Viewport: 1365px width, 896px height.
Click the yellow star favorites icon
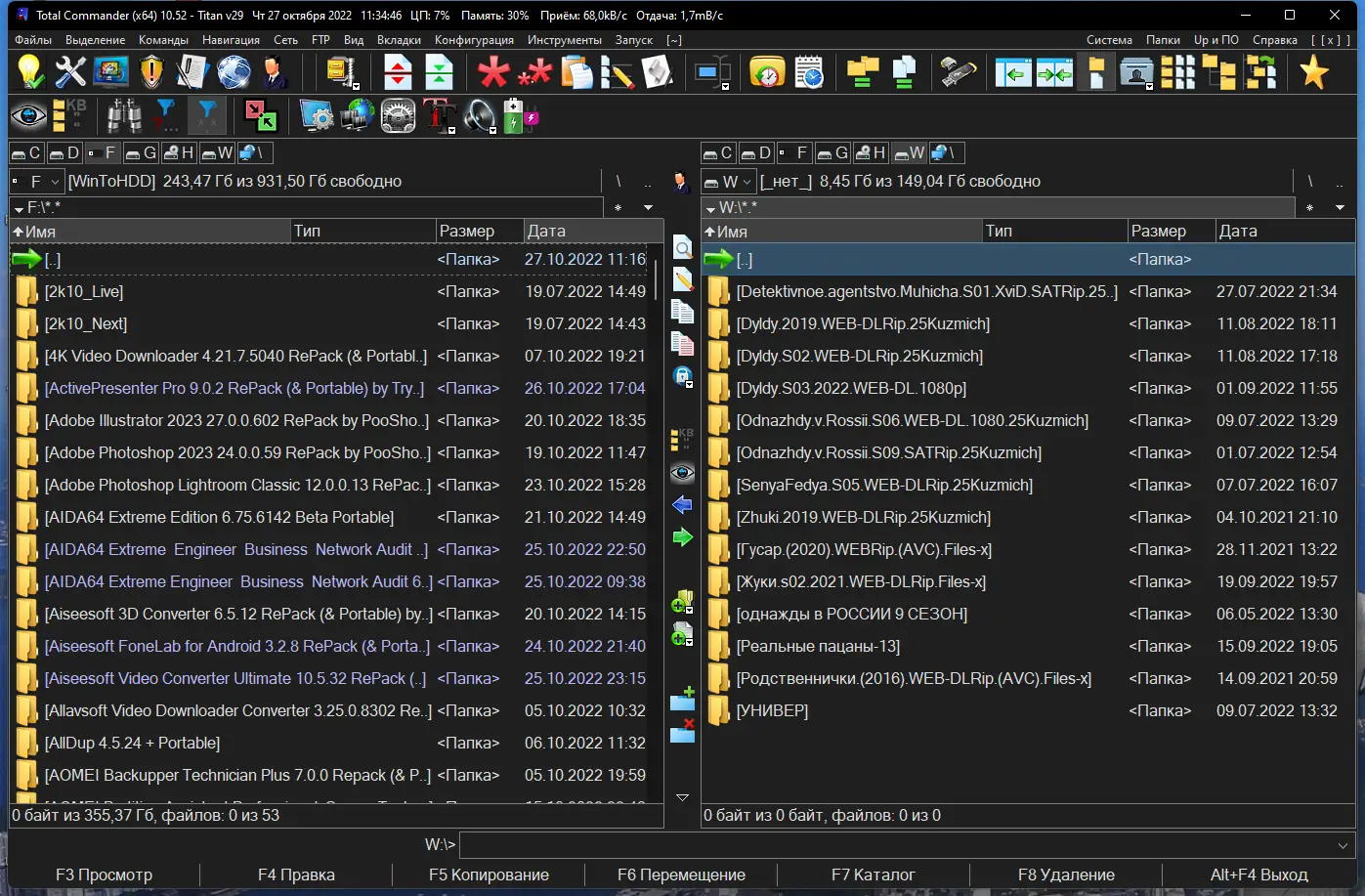1313,73
